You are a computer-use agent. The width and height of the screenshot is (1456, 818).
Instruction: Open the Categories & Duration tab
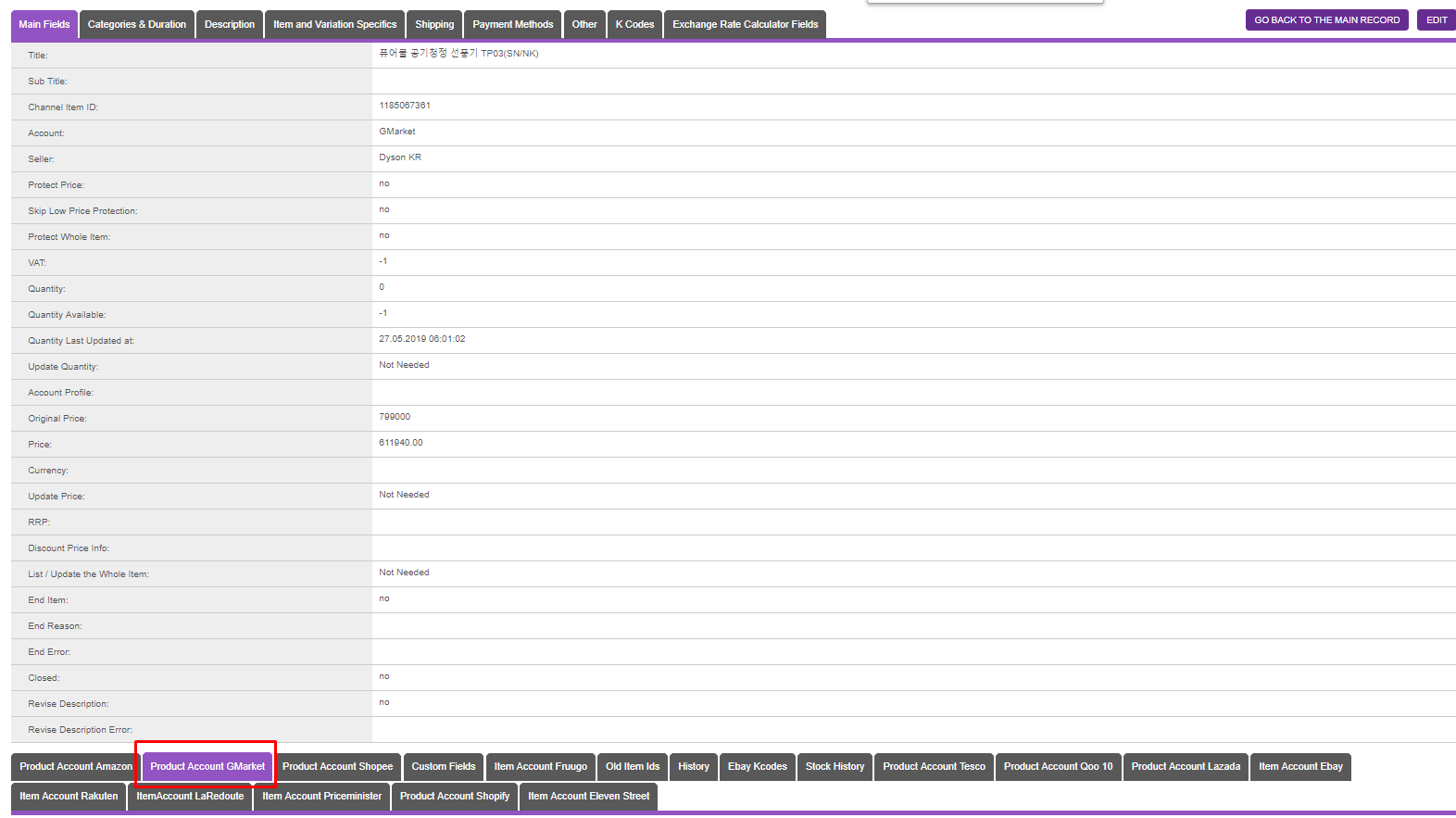137,25
